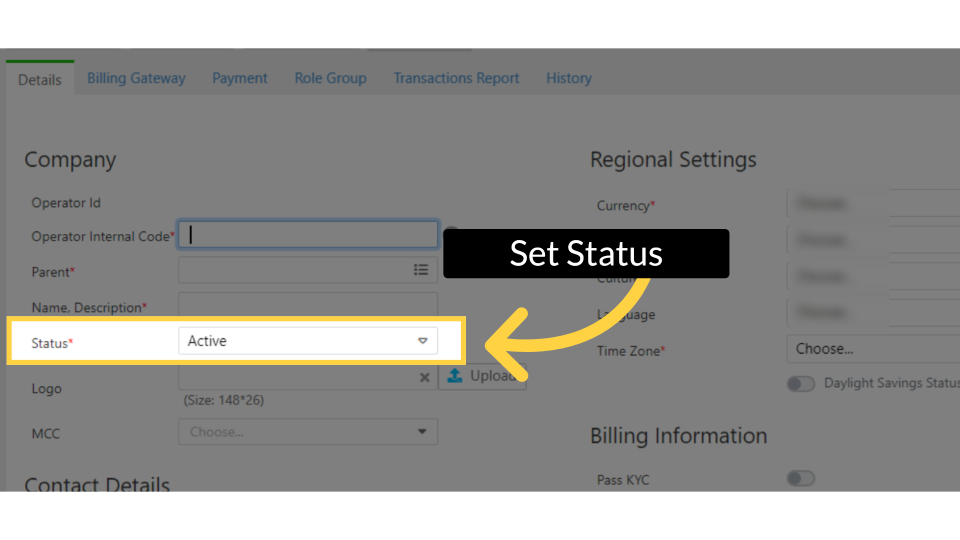Clear the Logo field with X icon

point(424,377)
